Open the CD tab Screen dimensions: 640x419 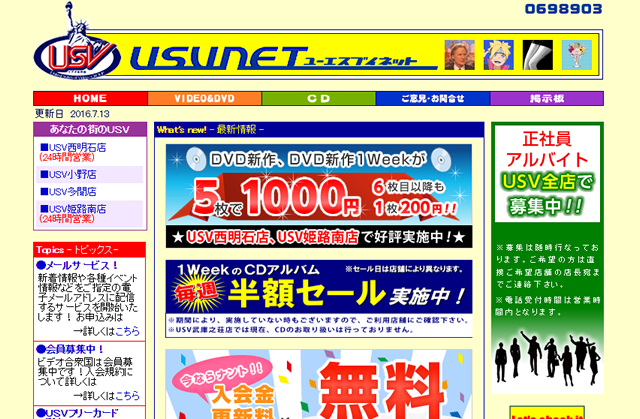tap(318, 98)
